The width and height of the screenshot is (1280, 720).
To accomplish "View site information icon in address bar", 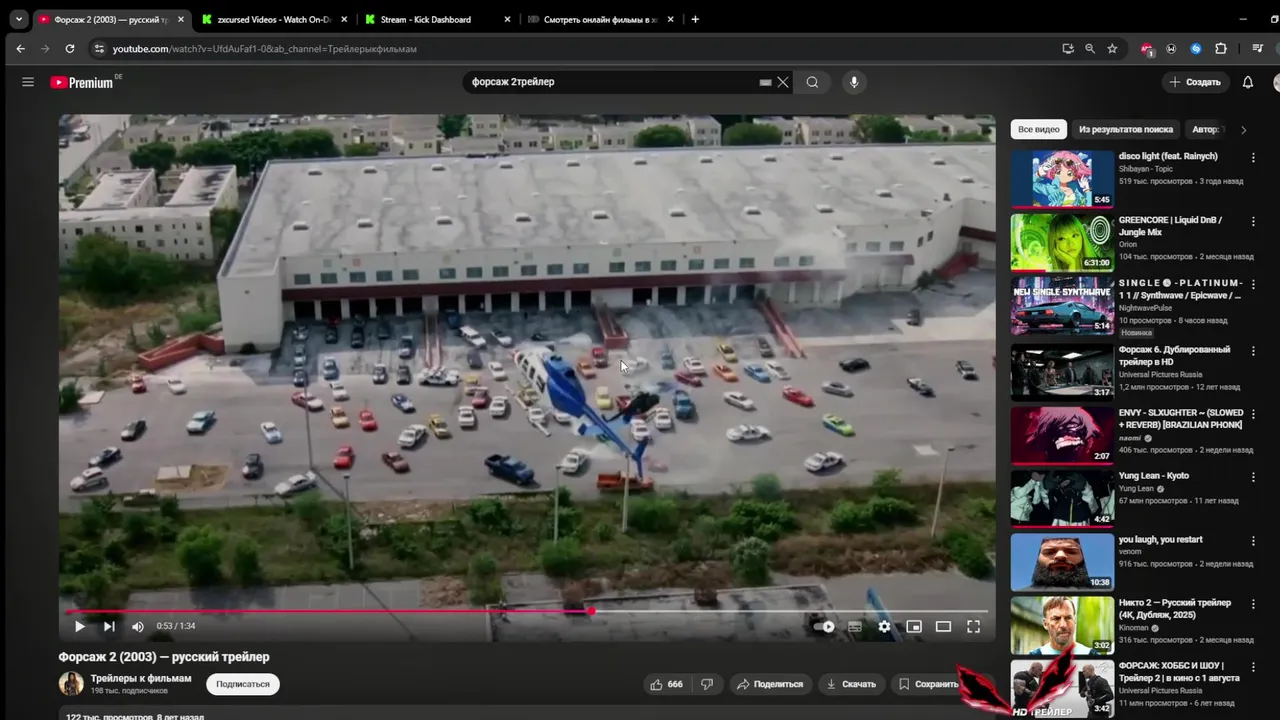I will [x=98, y=48].
